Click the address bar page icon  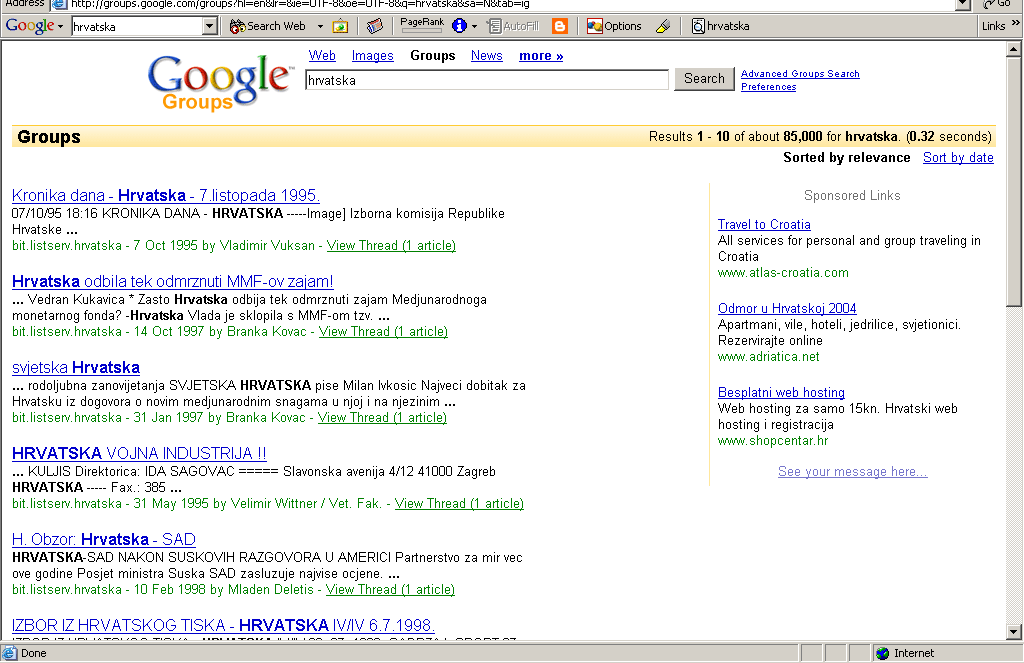59,4
